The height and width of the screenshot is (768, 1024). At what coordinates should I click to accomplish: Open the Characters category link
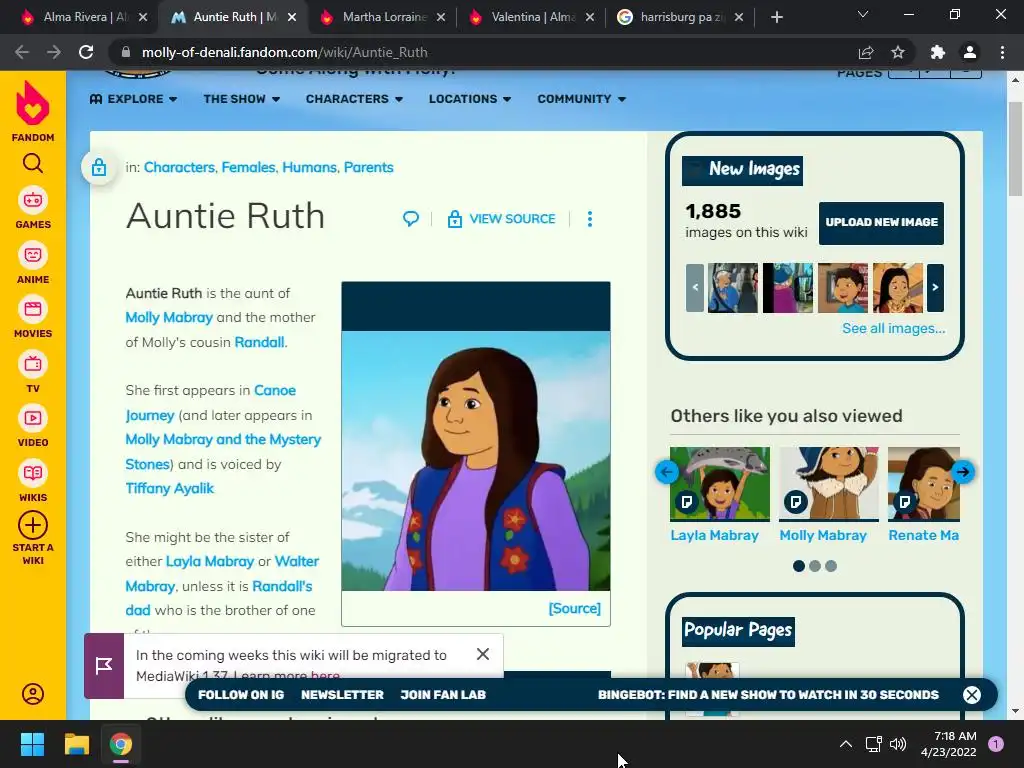point(179,167)
